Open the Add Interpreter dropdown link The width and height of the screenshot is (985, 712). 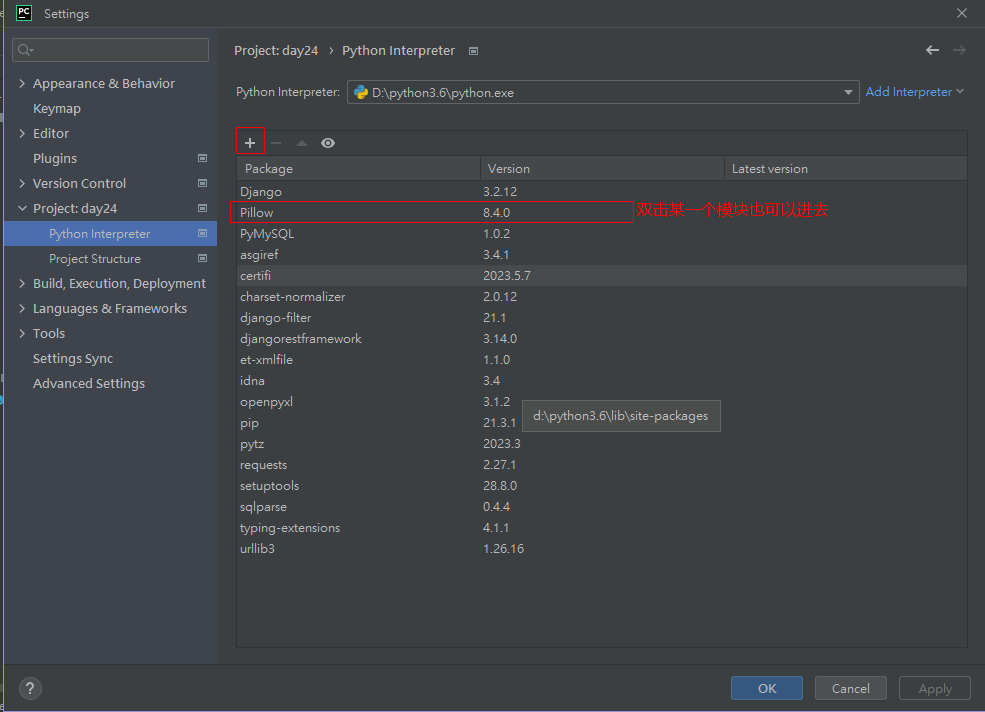[914, 92]
